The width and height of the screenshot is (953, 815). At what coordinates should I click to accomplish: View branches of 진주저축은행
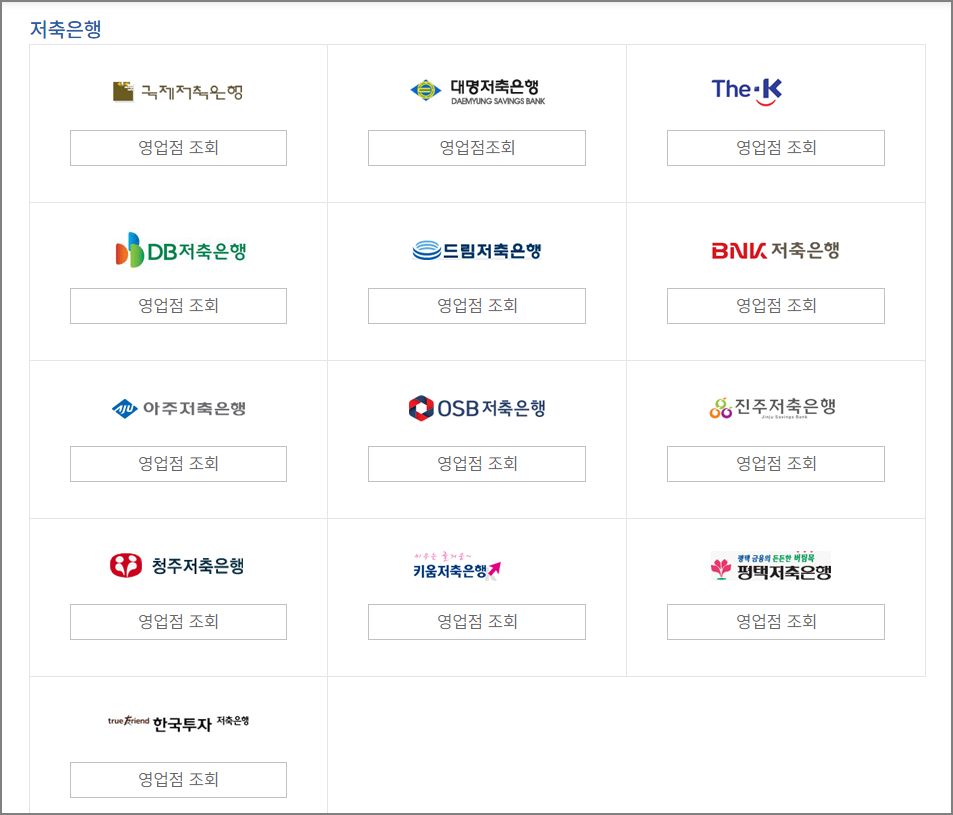point(776,464)
